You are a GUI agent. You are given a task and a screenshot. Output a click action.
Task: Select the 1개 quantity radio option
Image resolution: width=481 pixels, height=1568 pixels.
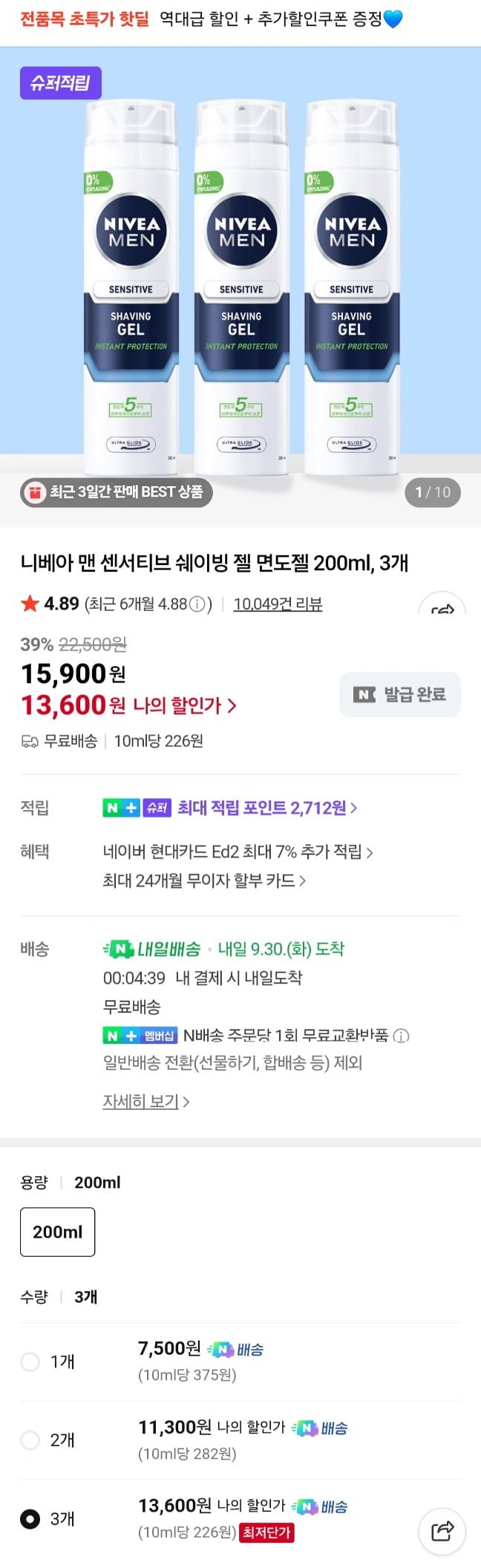(30, 1362)
